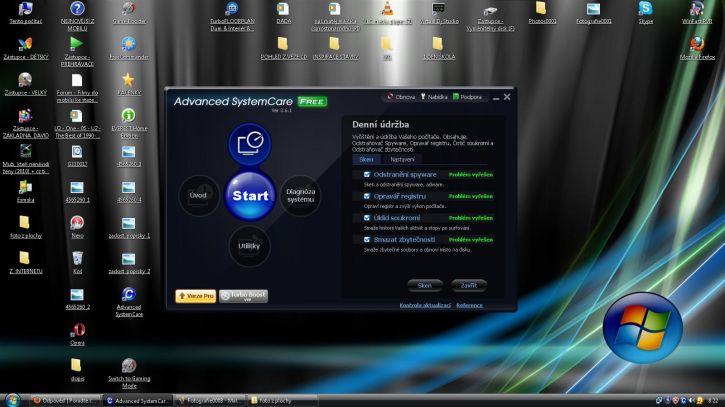Open the Z_INTERNETU folder

(25, 263)
